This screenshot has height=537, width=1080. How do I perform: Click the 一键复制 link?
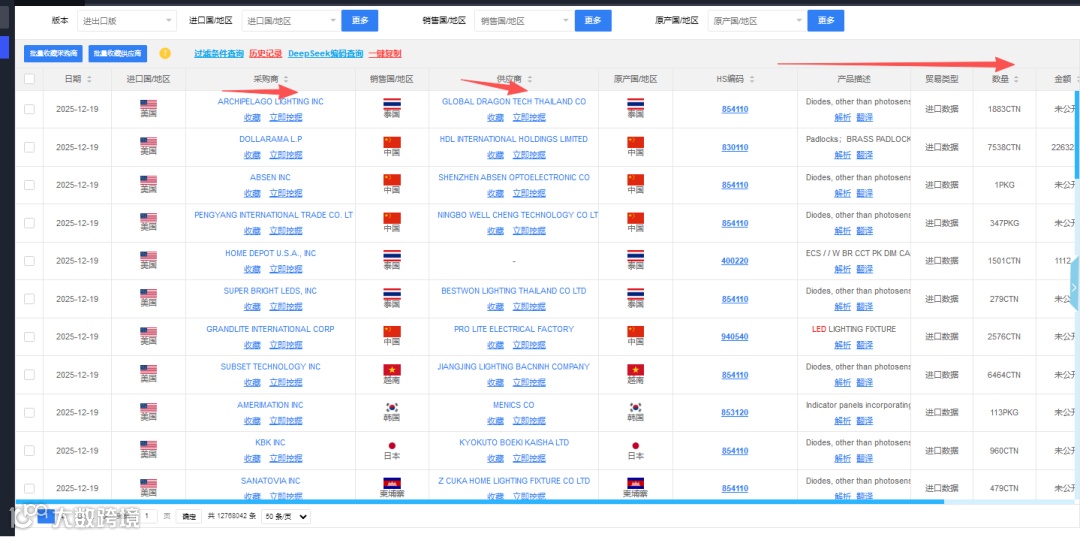[385, 53]
